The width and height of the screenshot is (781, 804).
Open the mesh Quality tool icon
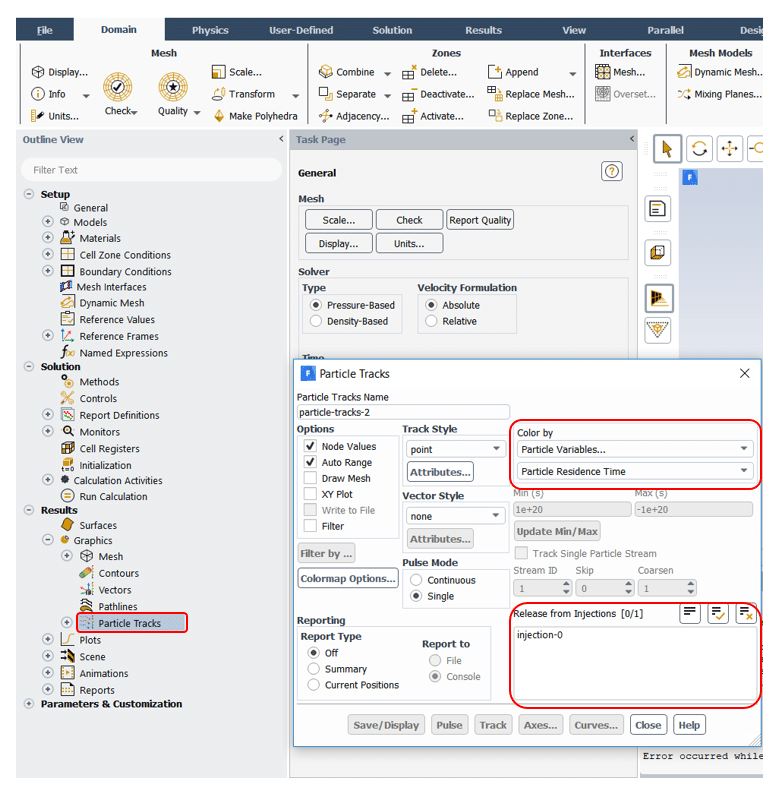(173, 88)
